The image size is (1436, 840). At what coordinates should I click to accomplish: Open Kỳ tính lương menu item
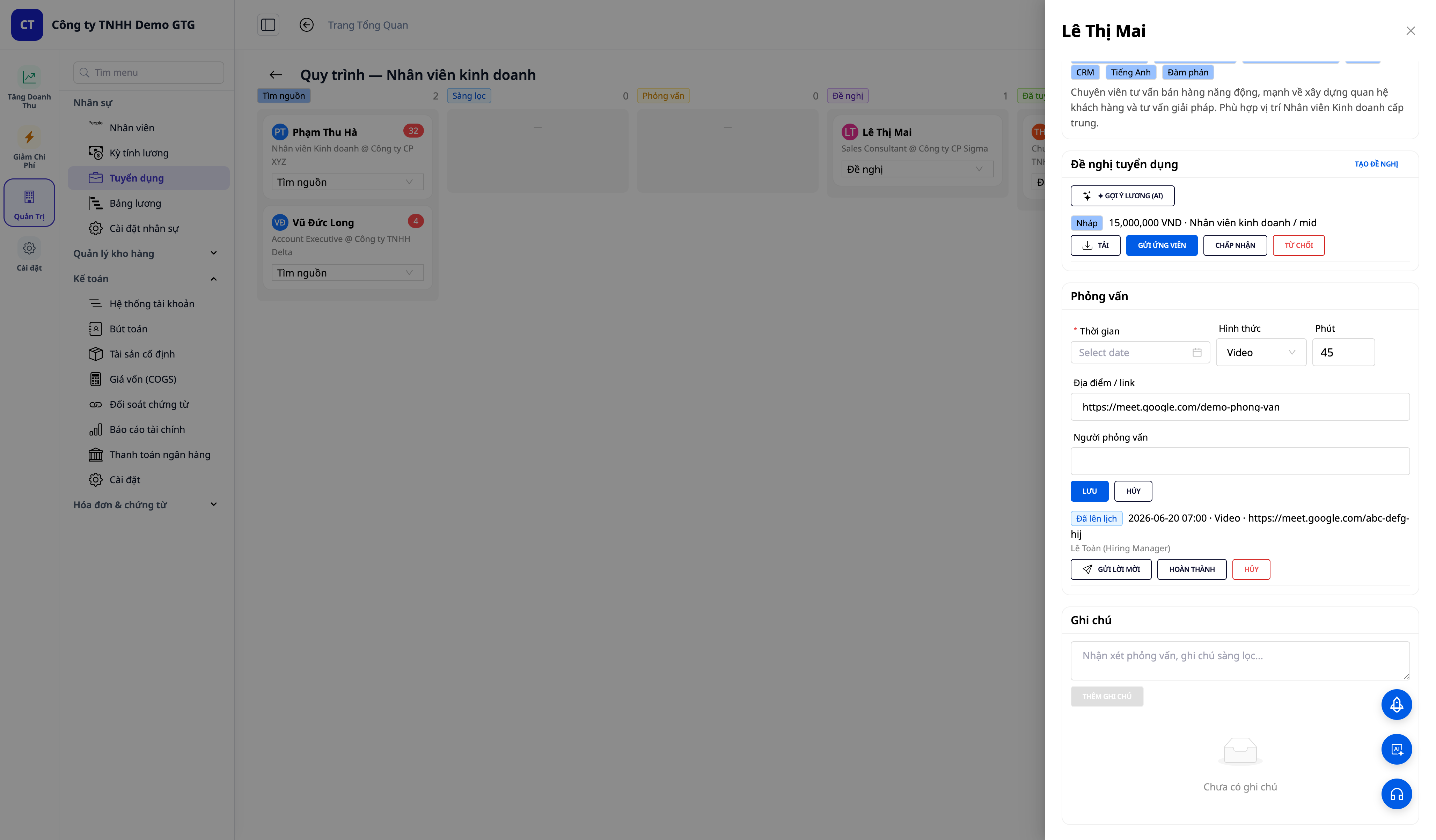click(148, 153)
